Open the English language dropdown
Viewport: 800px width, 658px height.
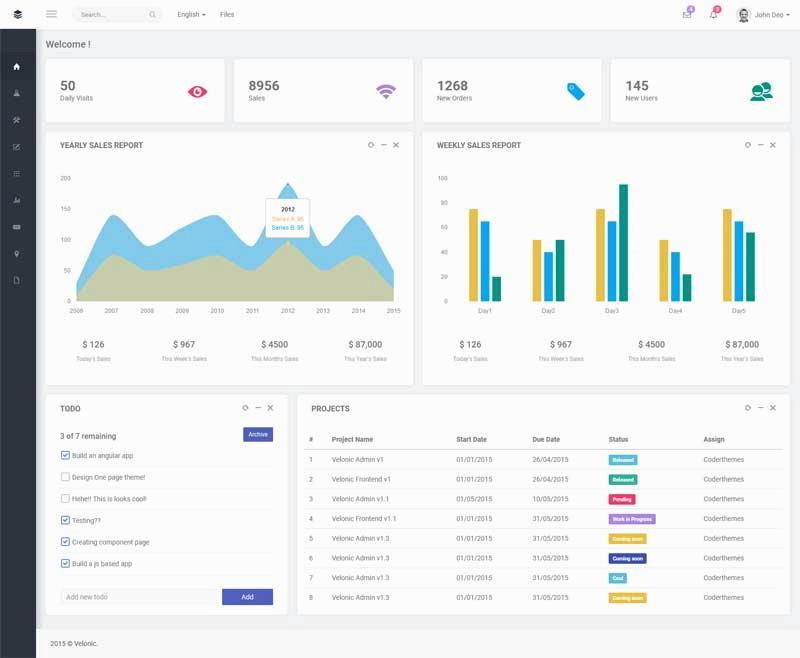point(191,15)
